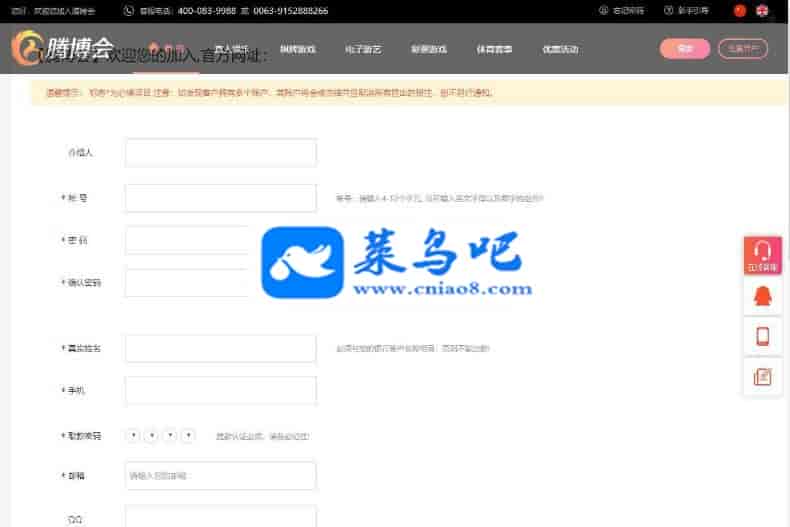Click the red-and-white flag icon at the top-right
This screenshot has height=527, width=790.
(762, 10)
